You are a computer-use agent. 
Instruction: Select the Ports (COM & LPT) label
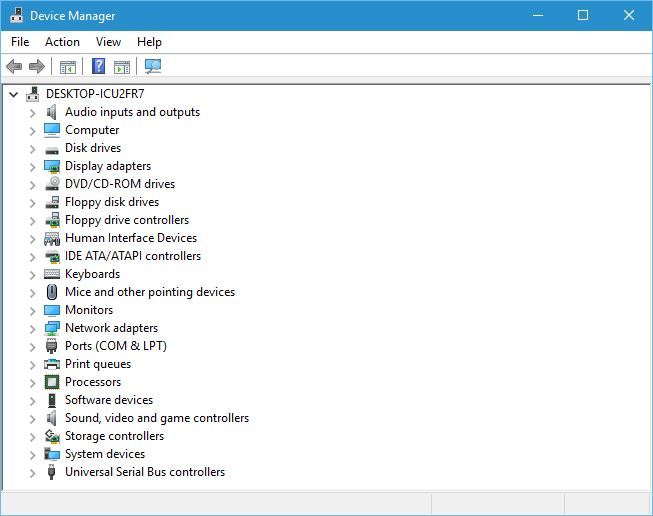(x=116, y=346)
